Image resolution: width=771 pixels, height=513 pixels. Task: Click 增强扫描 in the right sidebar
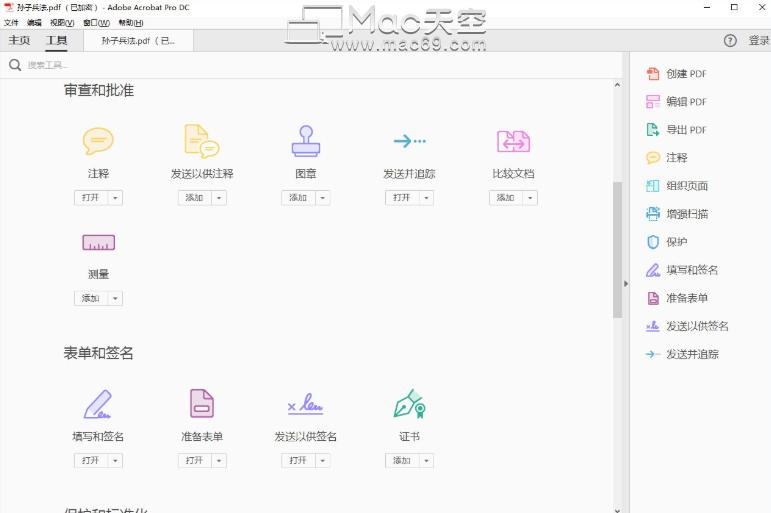677,214
